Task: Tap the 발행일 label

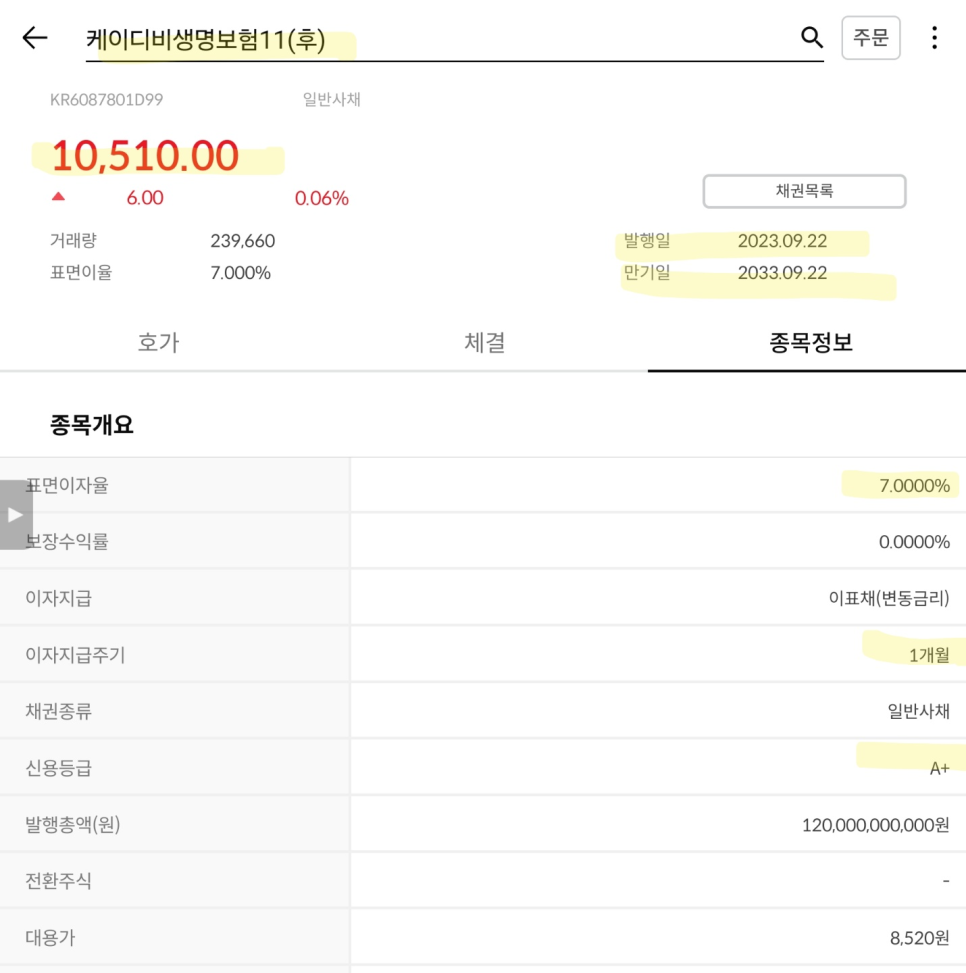Action: (x=646, y=241)
